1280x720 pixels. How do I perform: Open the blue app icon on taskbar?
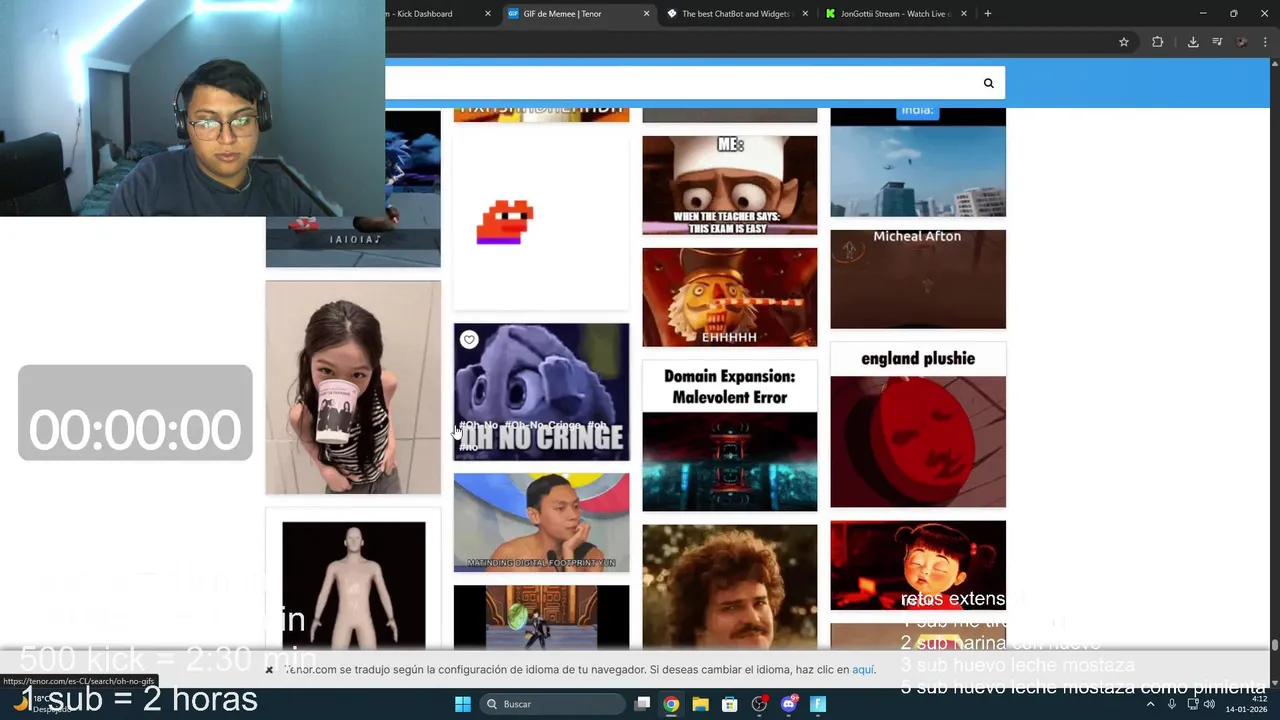[818, 704]
